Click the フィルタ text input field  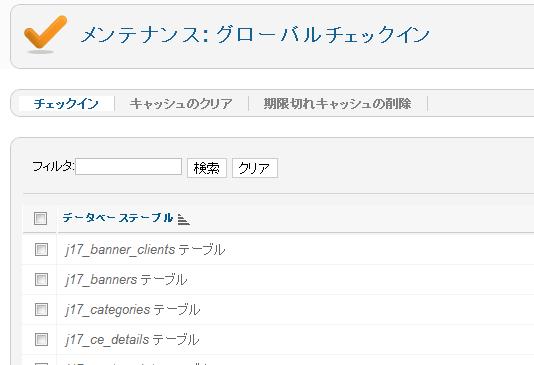[128, 166]
